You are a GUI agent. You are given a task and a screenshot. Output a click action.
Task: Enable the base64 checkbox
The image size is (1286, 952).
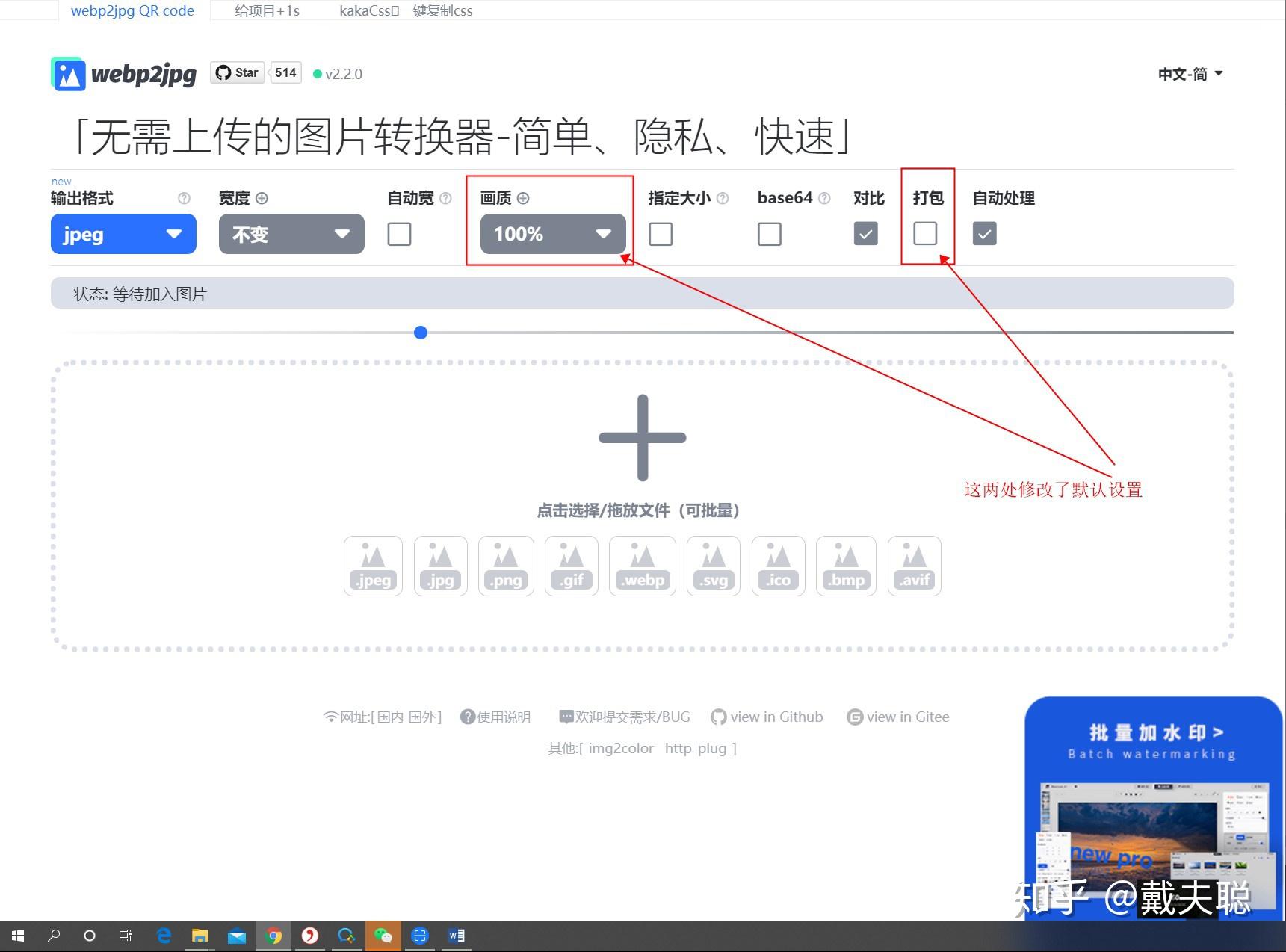770,234
